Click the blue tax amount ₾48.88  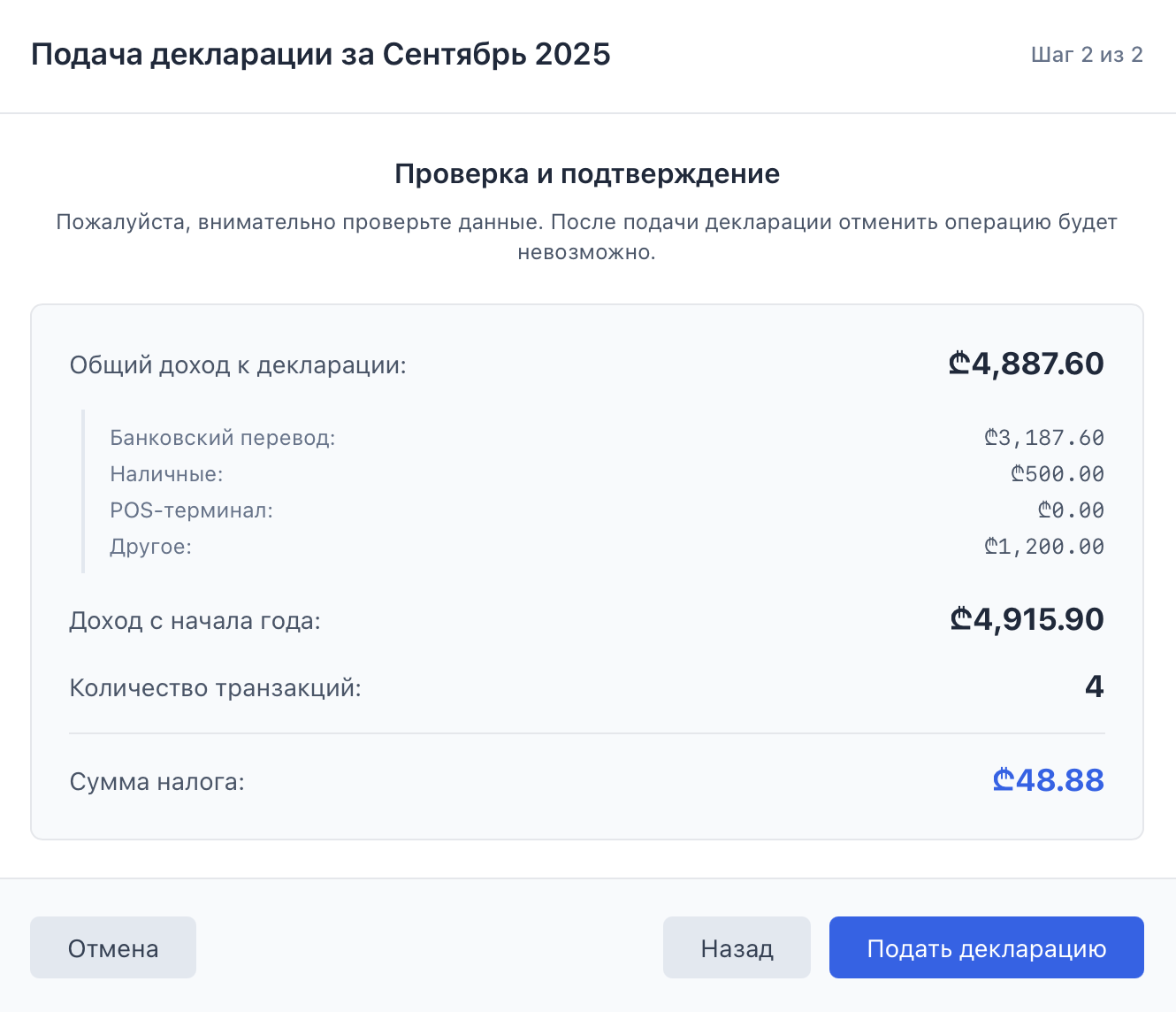1047,781
